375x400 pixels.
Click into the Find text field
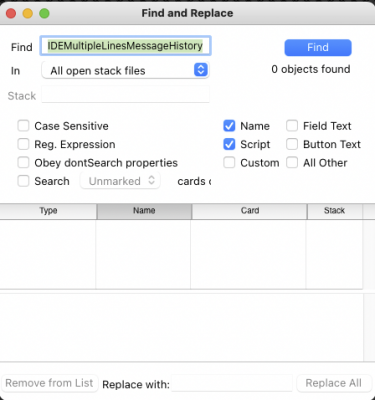(x=125, y=46)
